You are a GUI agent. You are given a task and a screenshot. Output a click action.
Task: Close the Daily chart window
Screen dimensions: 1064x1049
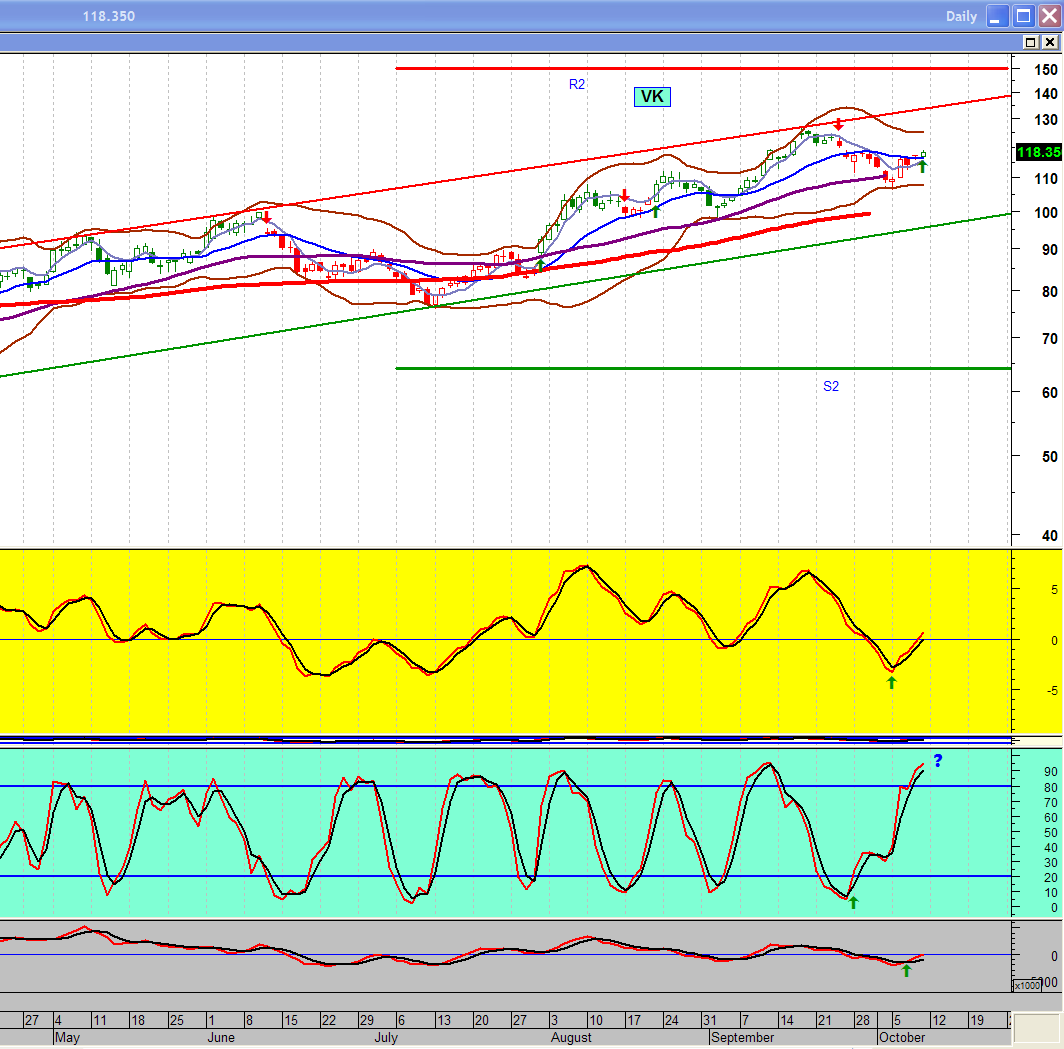(1049, 16)
